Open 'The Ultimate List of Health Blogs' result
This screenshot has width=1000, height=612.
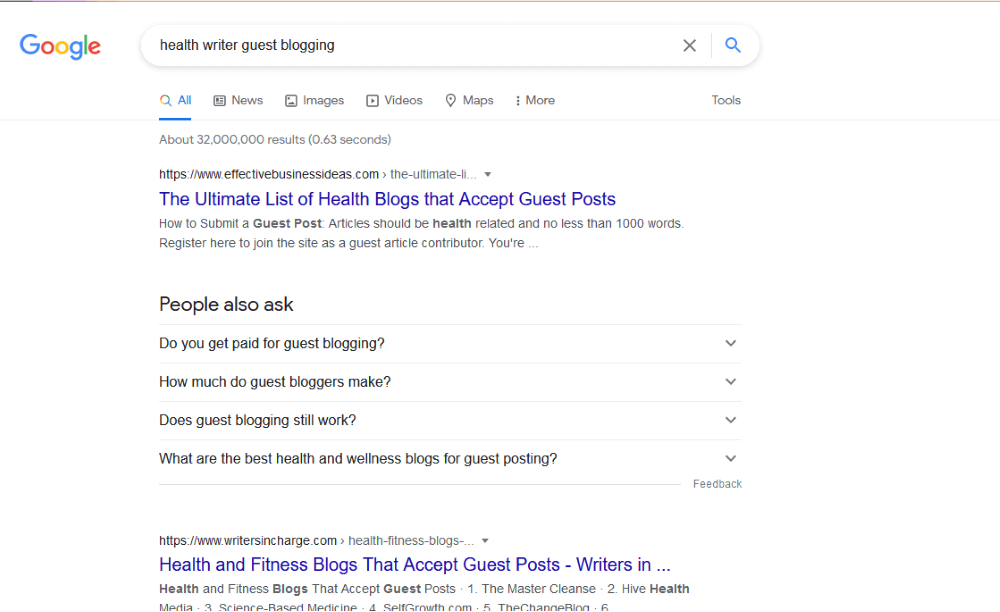click(x=387, y=199)
